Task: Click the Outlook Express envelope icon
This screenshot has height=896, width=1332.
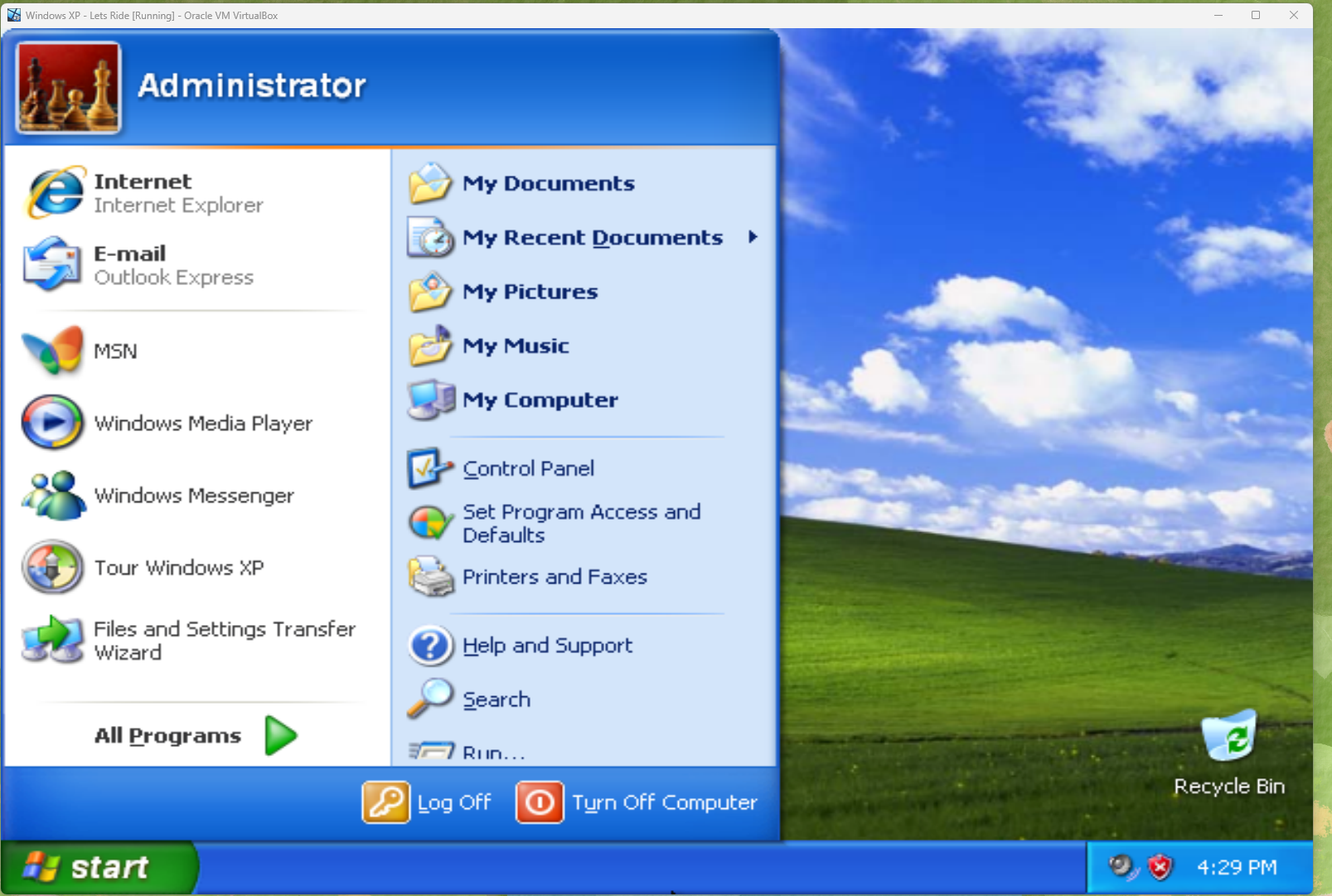Action: (53, 264)
